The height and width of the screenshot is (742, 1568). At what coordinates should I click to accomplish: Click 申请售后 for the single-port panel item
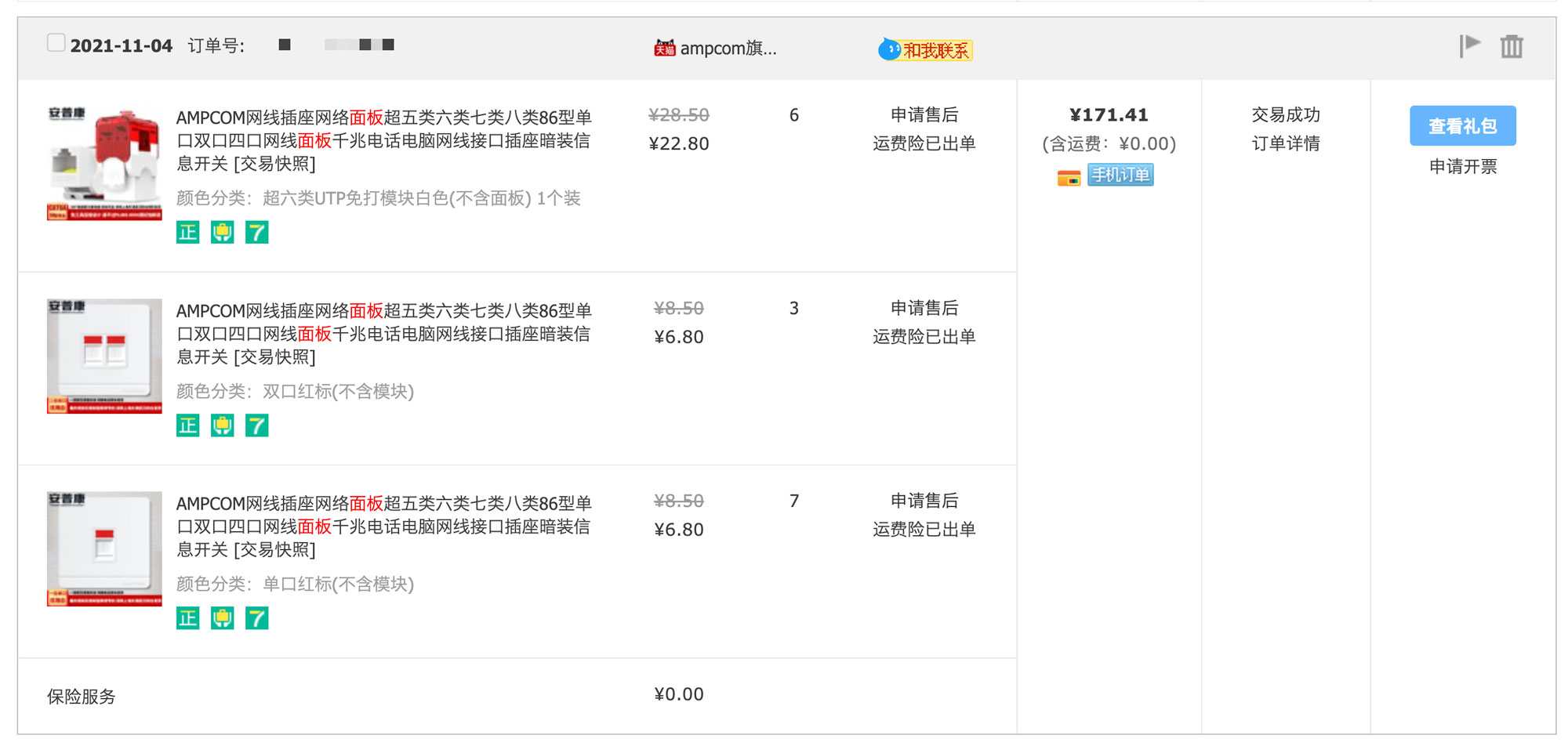(x=924, y=501)
